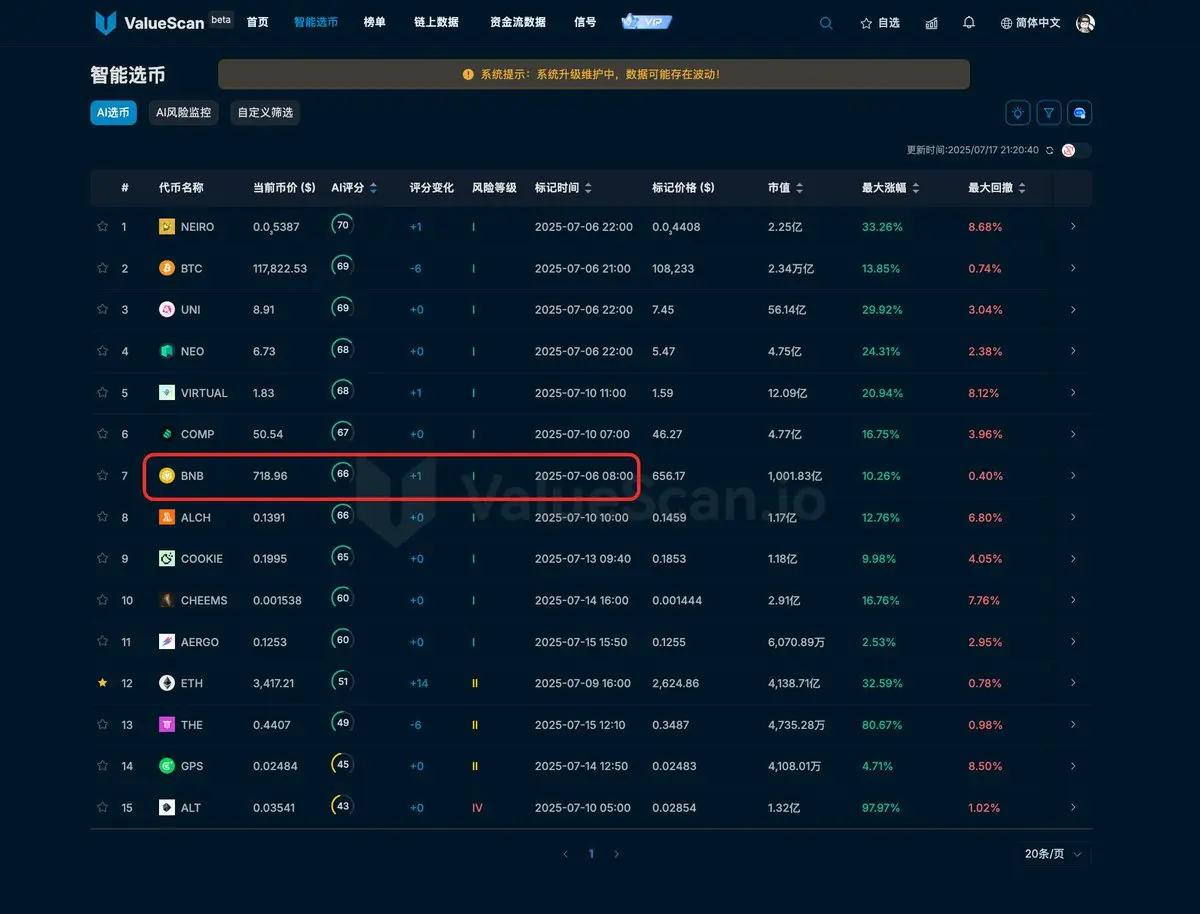Expand the BTC row chevron
1200x914 pixels.
[x=1073, y=268]
